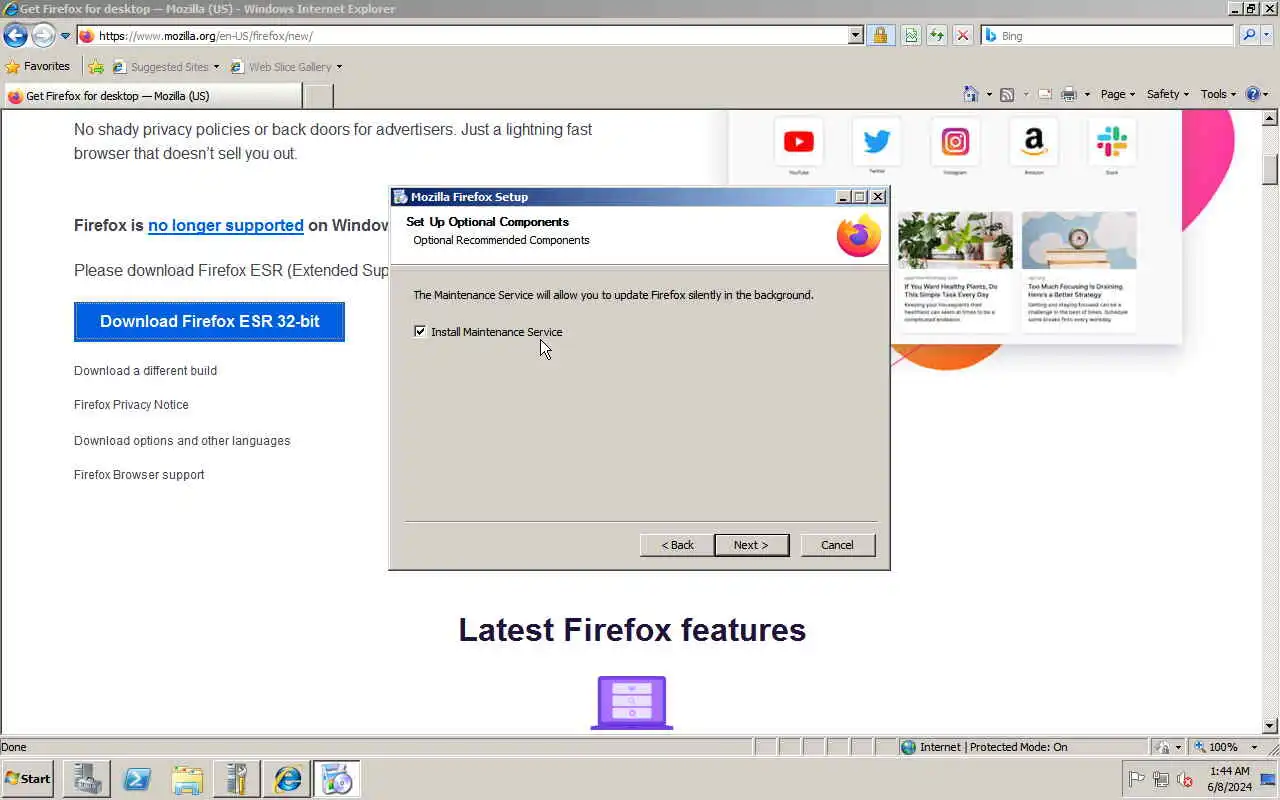Screen dimensions: 1280x800
Task: Expand the address bar history dropdown
Action: 855,36
